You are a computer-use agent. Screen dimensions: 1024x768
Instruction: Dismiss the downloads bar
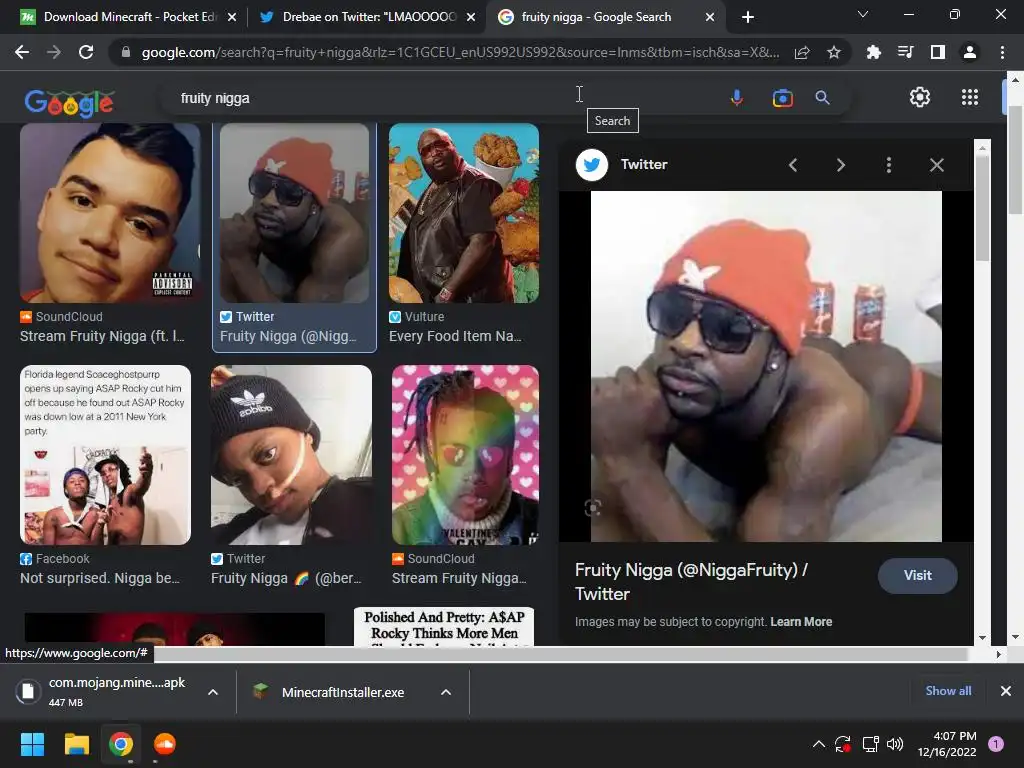pos(1006,691)
